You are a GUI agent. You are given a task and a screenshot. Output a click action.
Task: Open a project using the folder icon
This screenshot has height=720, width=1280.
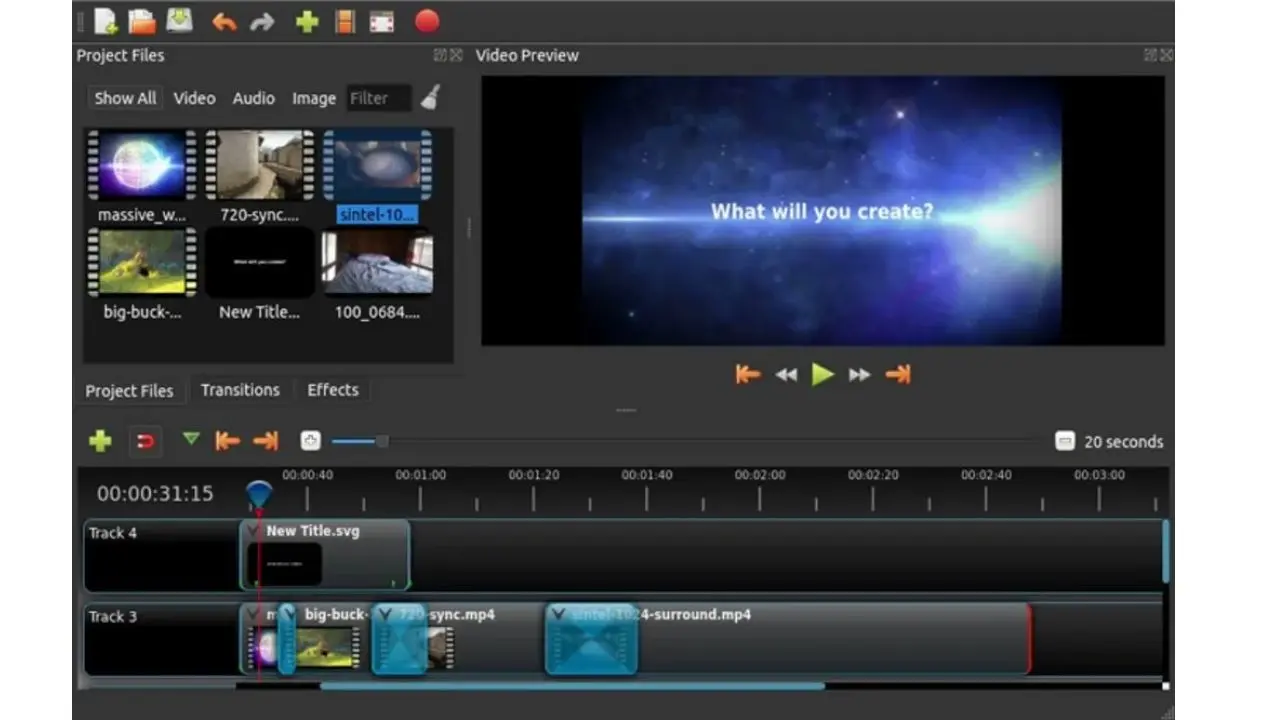click(143, 20)
